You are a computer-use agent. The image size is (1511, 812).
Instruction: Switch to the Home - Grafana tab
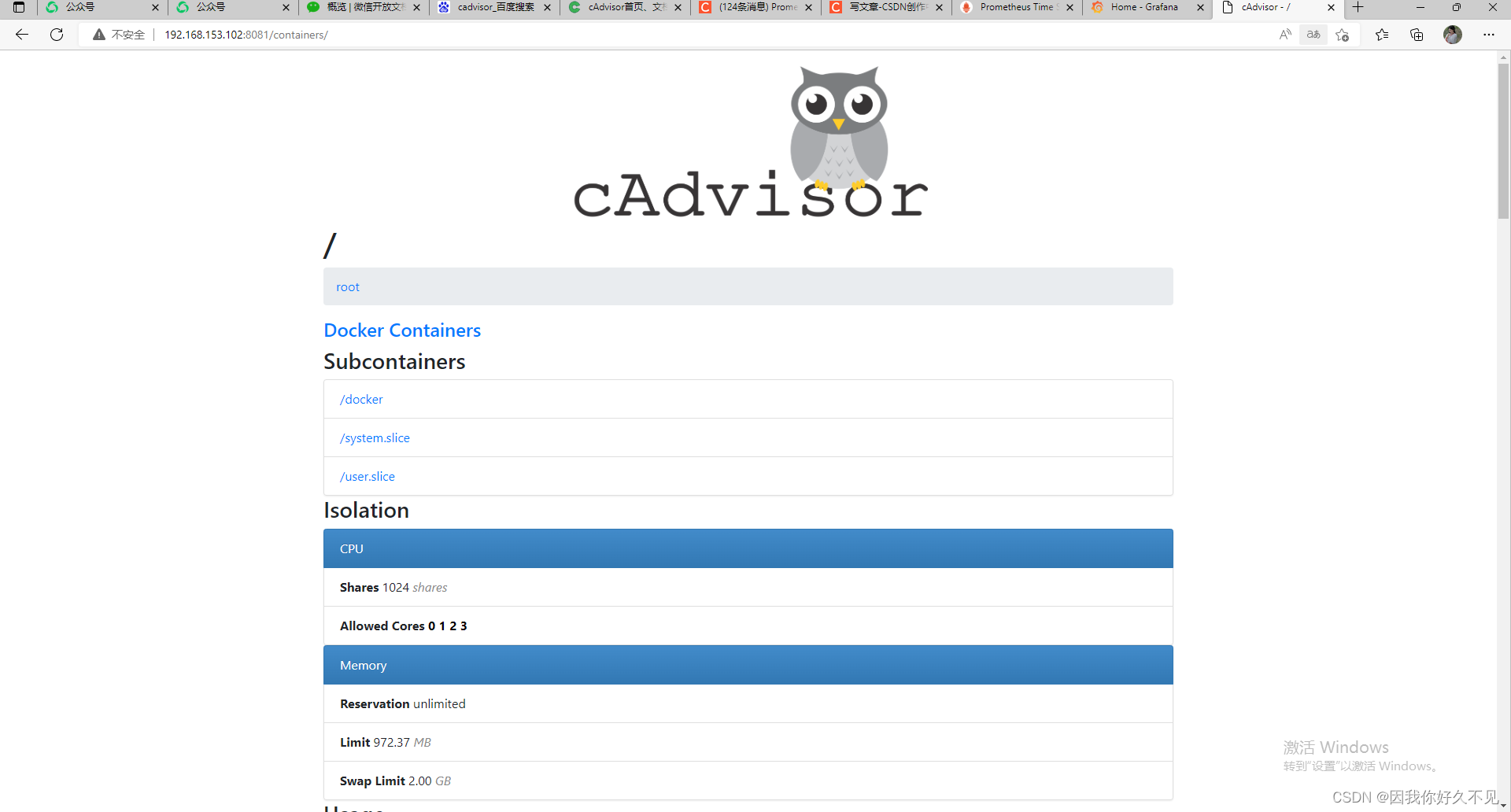(1141, 7)
